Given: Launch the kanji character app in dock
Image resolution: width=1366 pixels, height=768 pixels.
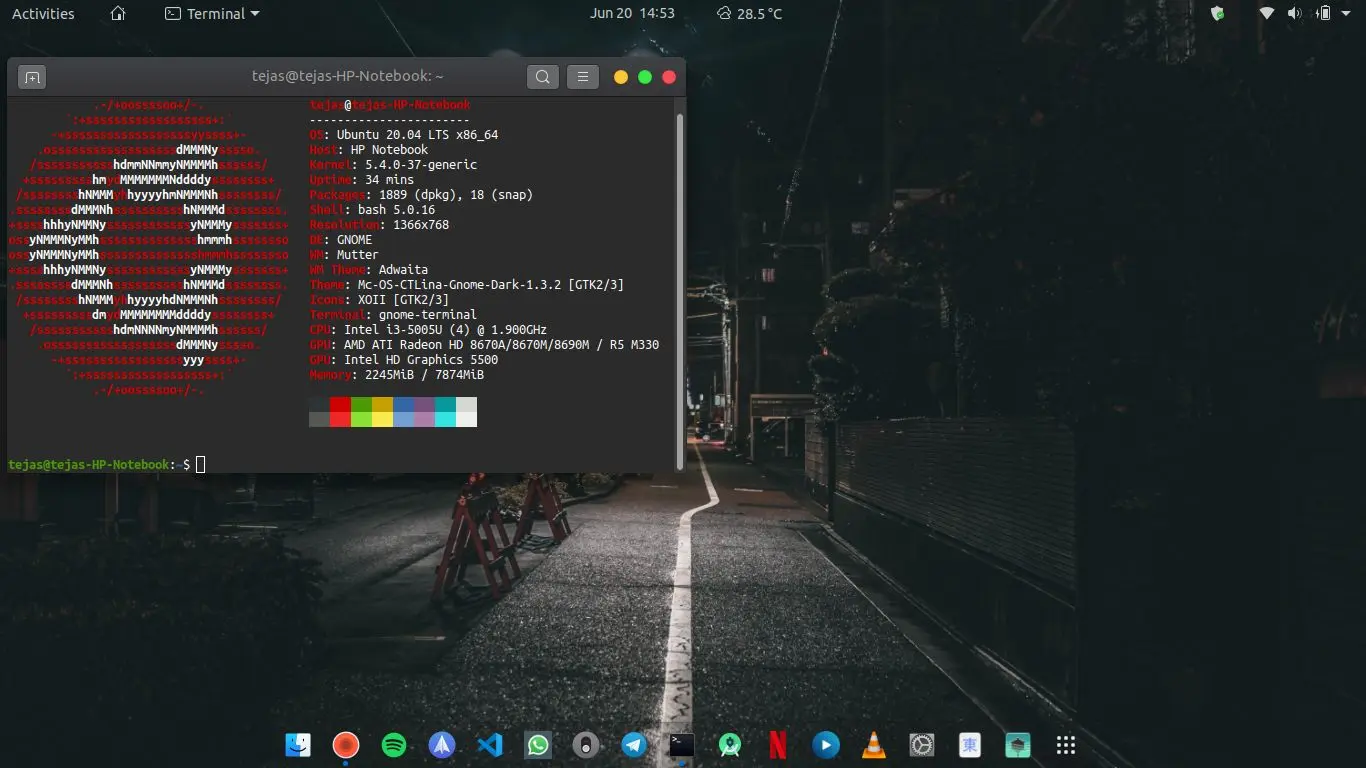Looking at the screenshot, I should coord(970,745).
